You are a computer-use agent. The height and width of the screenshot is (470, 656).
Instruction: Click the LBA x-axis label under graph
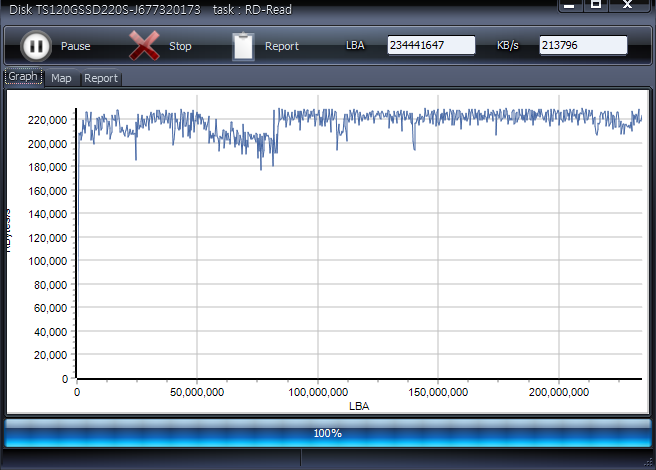[x=359, y=406]
